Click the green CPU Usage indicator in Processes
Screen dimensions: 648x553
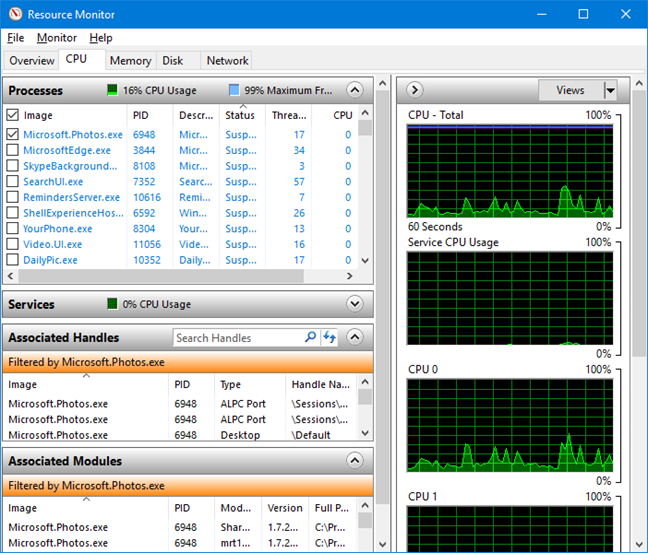(113, 90)
